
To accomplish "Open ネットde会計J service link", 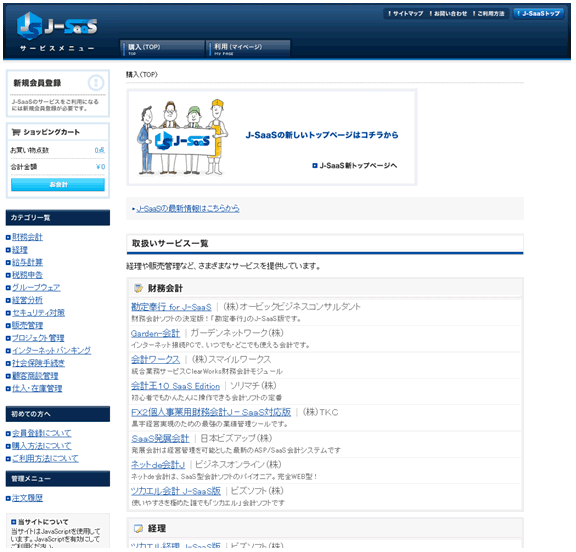I will 158,465.
